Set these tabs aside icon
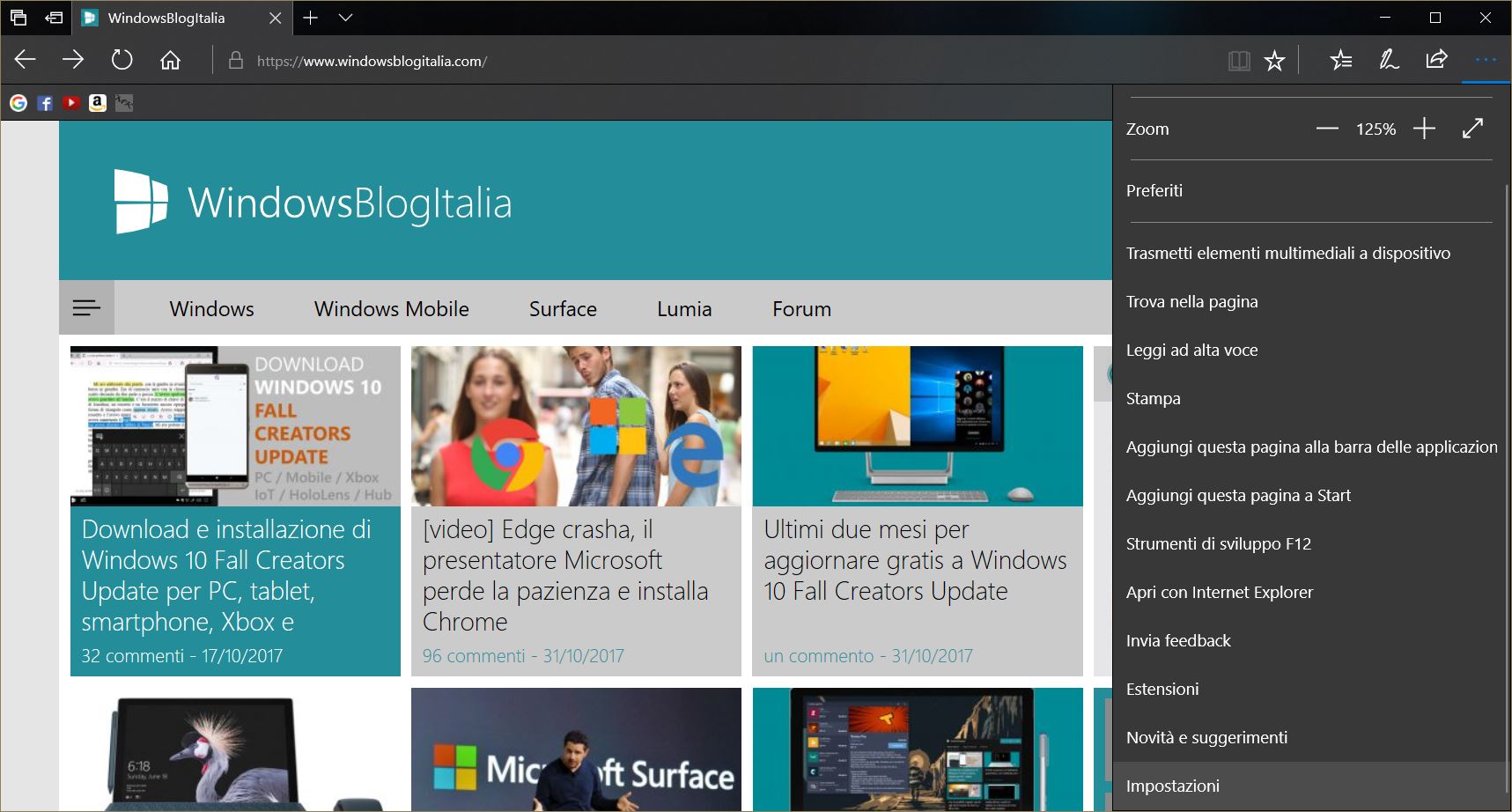1512x812 pixels. coord(54,18)
